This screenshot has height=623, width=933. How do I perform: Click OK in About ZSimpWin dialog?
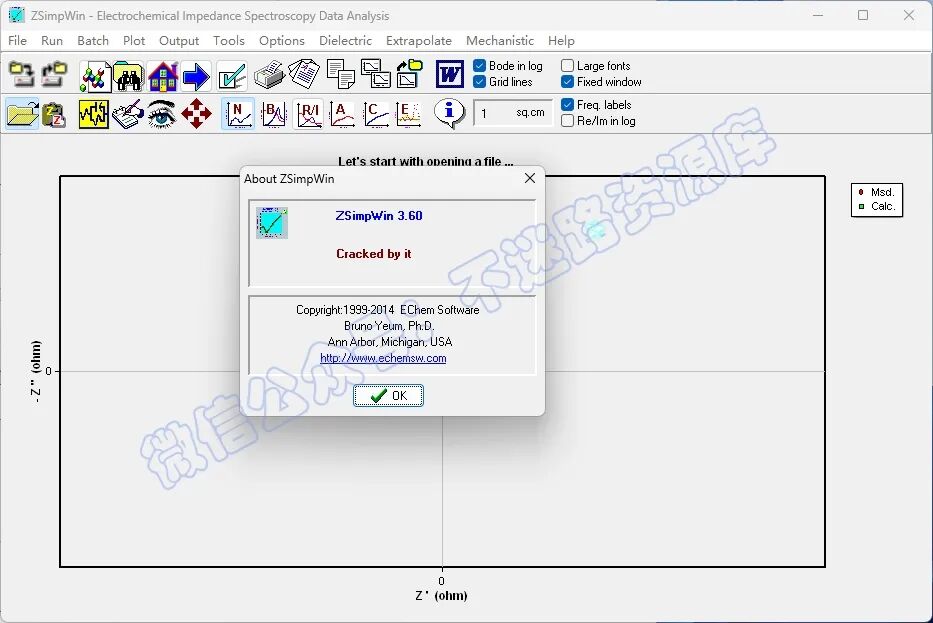pyautogui.click(x=389, y=396)
